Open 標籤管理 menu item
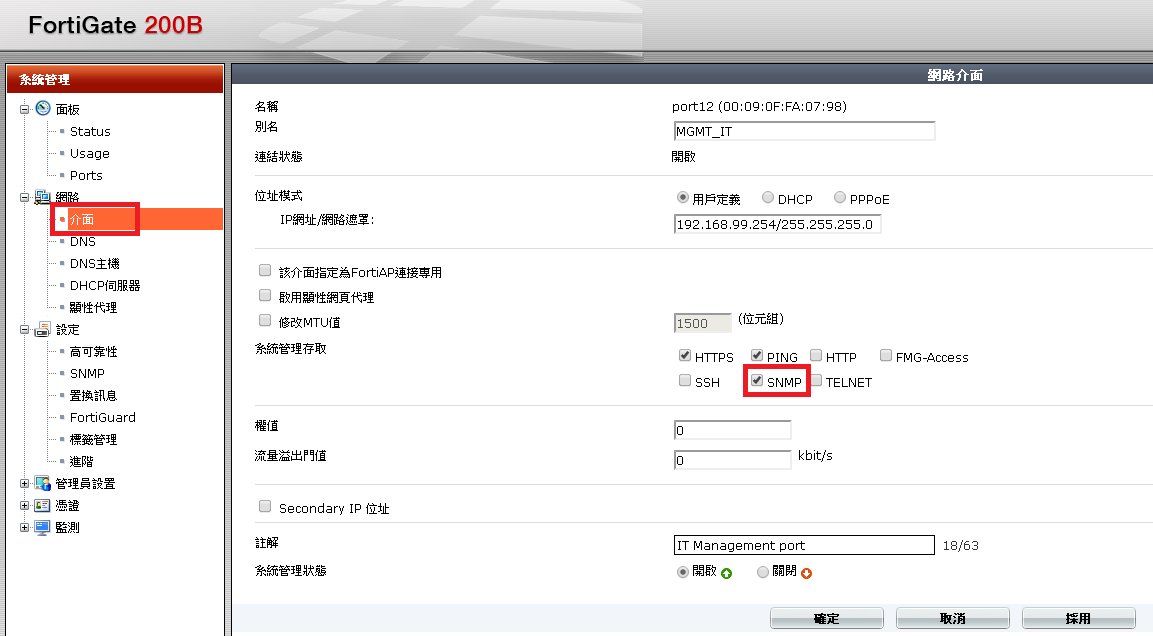The width and height of the screenshot is (1153, 636). pos(93,440)
